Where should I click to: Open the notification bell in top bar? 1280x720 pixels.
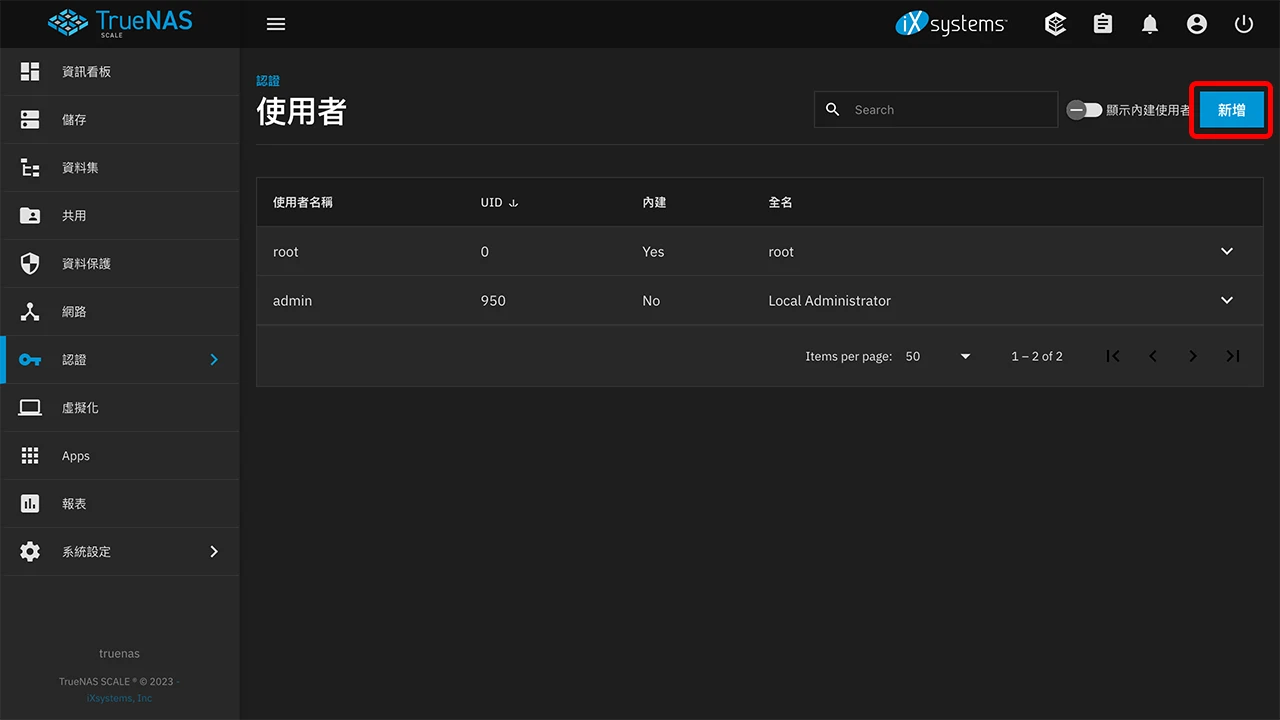point(1149,23)
